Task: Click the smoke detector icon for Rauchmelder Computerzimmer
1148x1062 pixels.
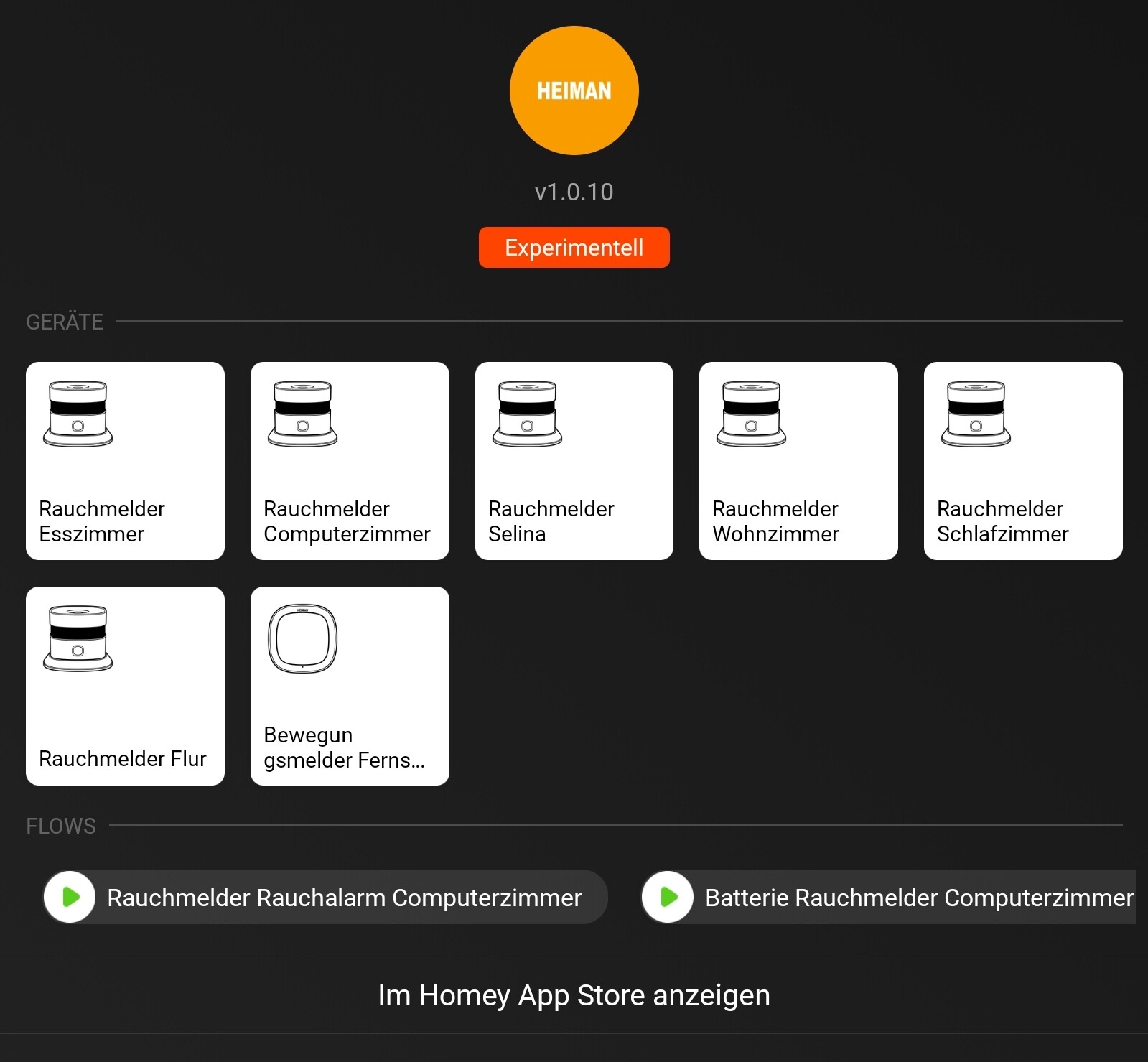Action: pos(302,414)
